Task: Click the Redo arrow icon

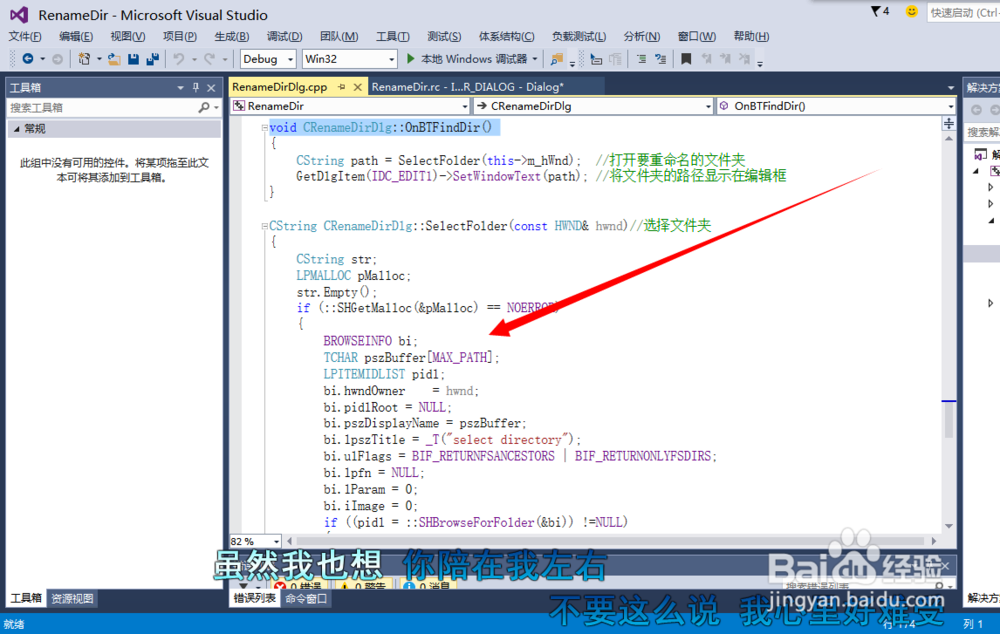Action: 209,59
